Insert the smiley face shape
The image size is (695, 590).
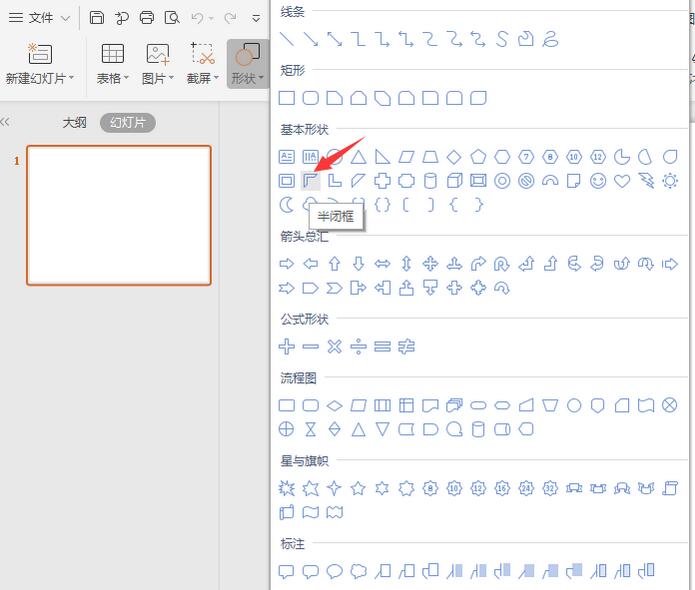[x=598, y=181]
